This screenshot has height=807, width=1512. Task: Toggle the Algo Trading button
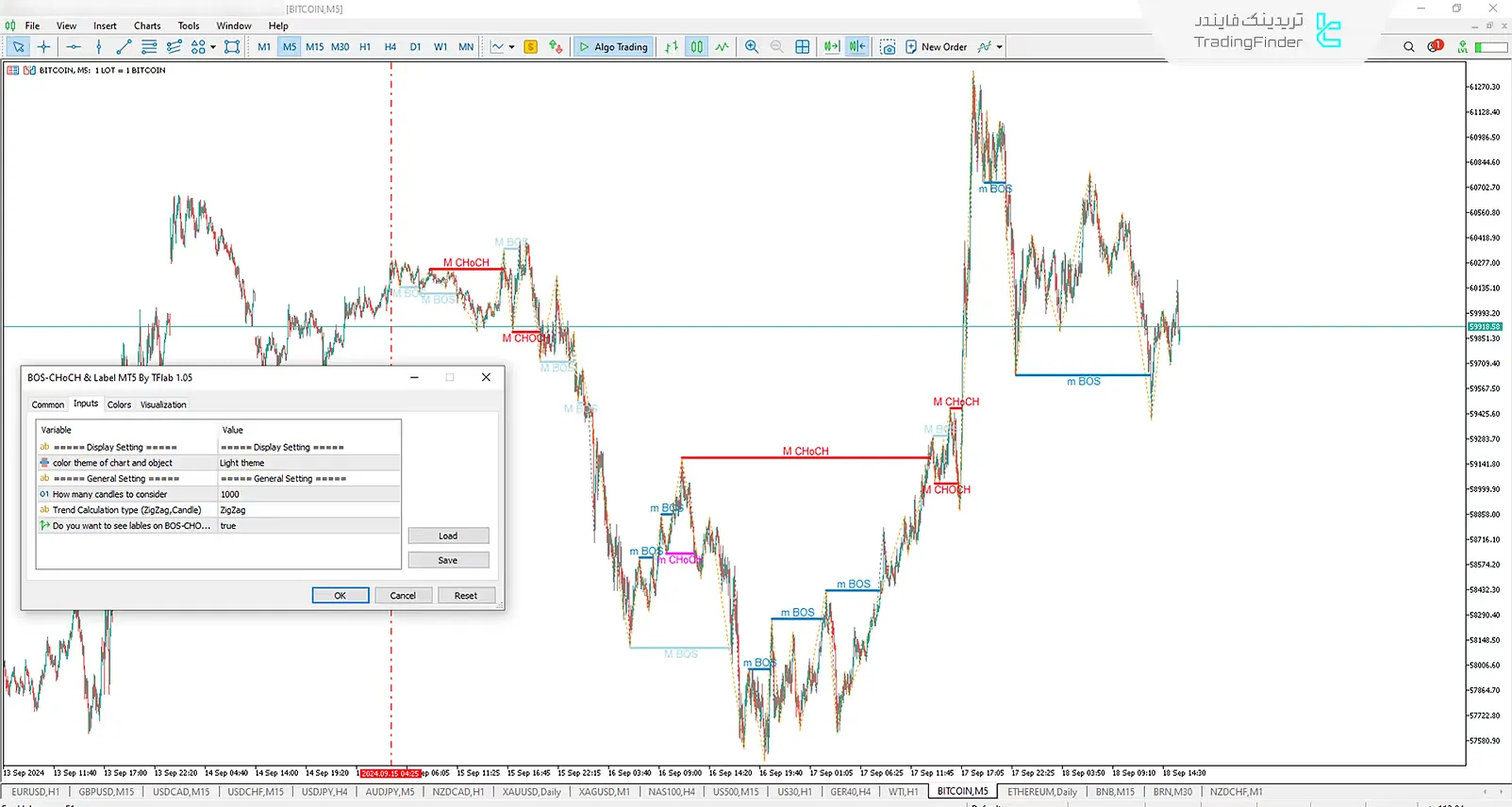point(613,47)
